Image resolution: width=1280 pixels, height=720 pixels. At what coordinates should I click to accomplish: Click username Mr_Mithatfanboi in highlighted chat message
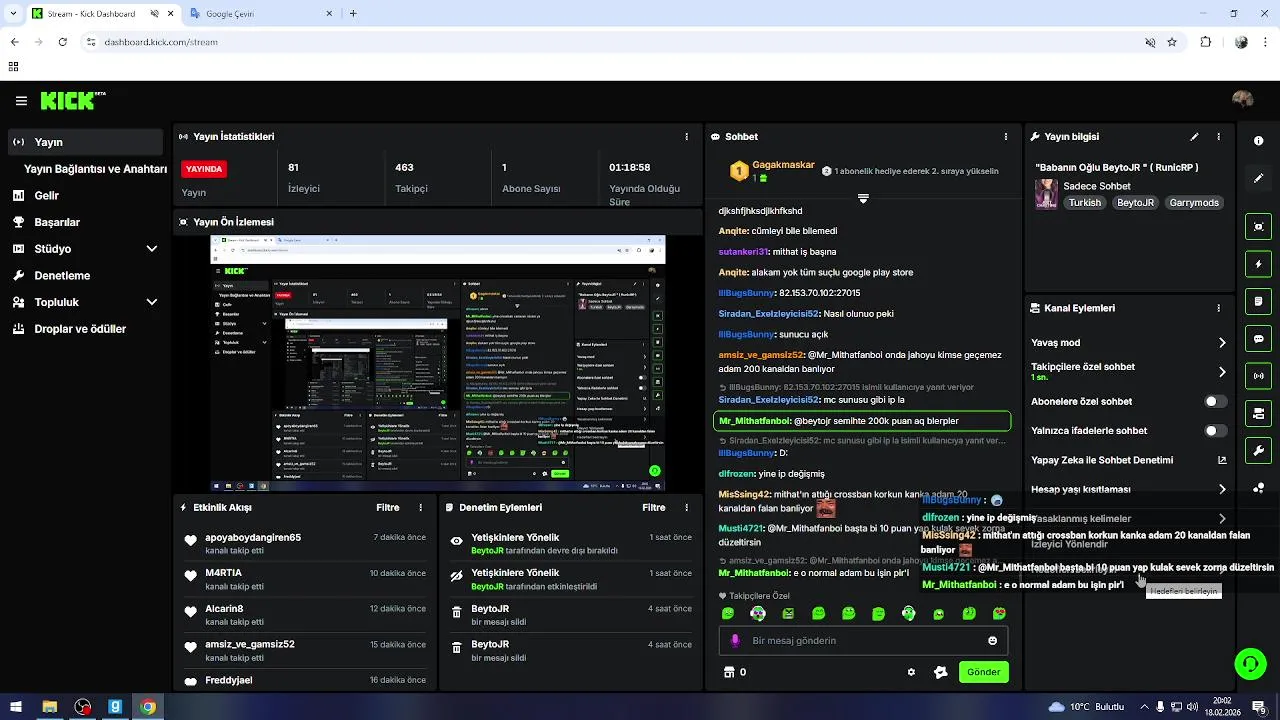click(755, 422)
